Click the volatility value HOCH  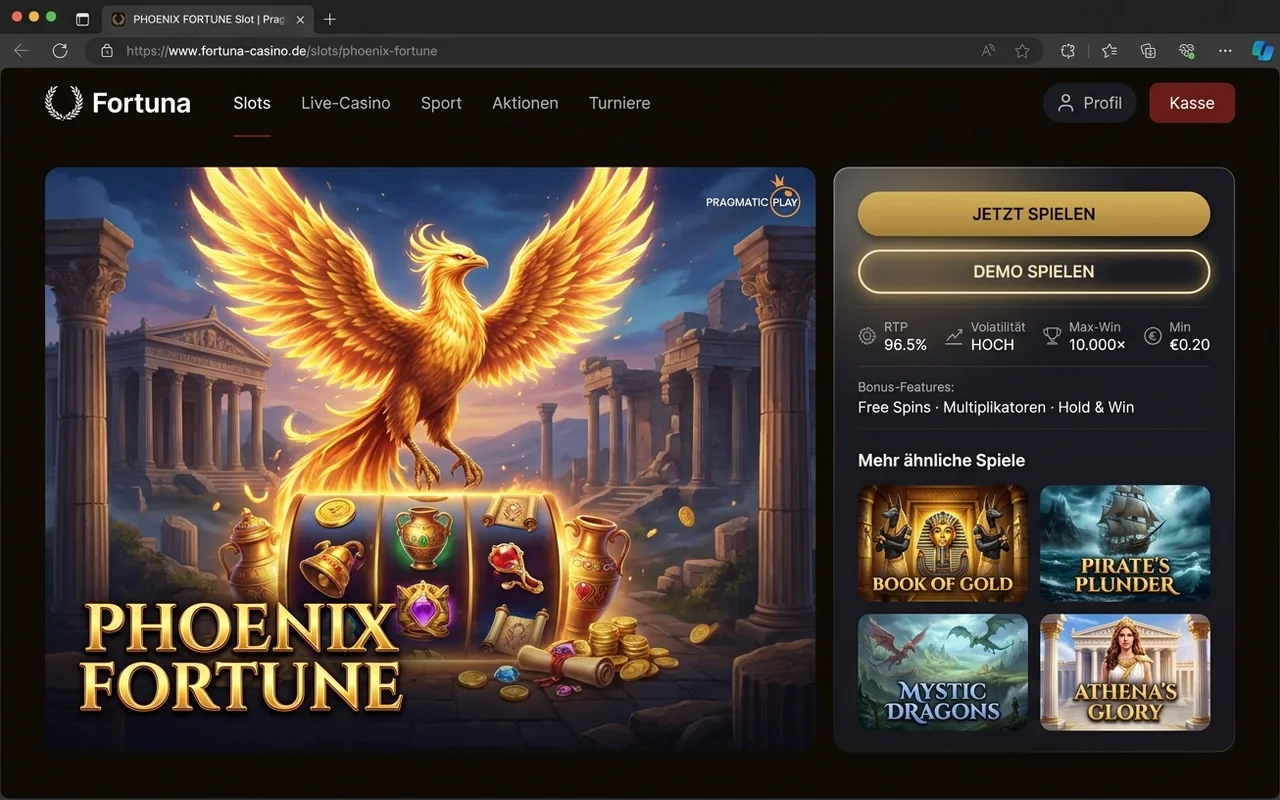click(x=992, y=345)
